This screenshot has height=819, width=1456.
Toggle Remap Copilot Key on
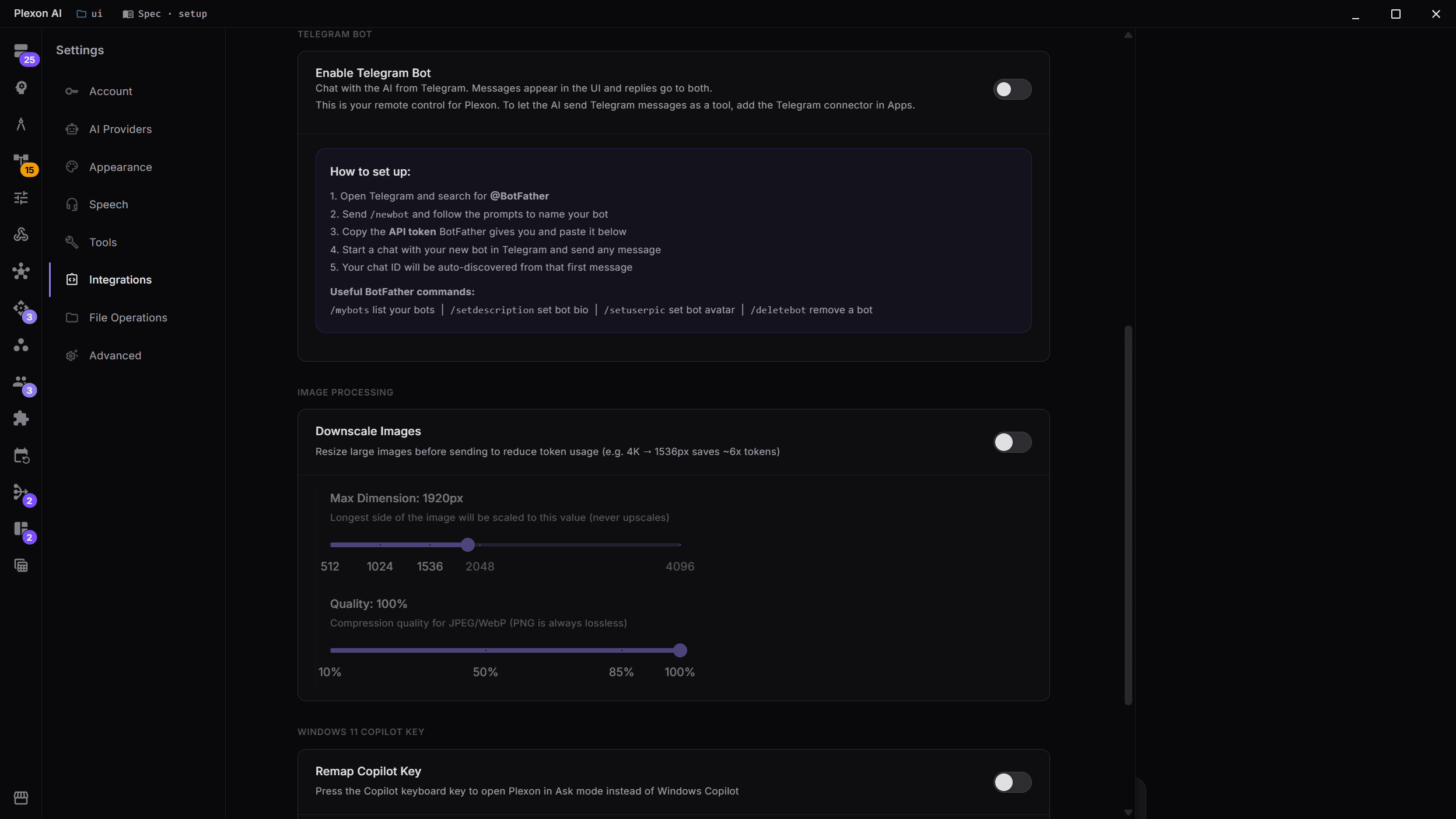point(1012,782)
